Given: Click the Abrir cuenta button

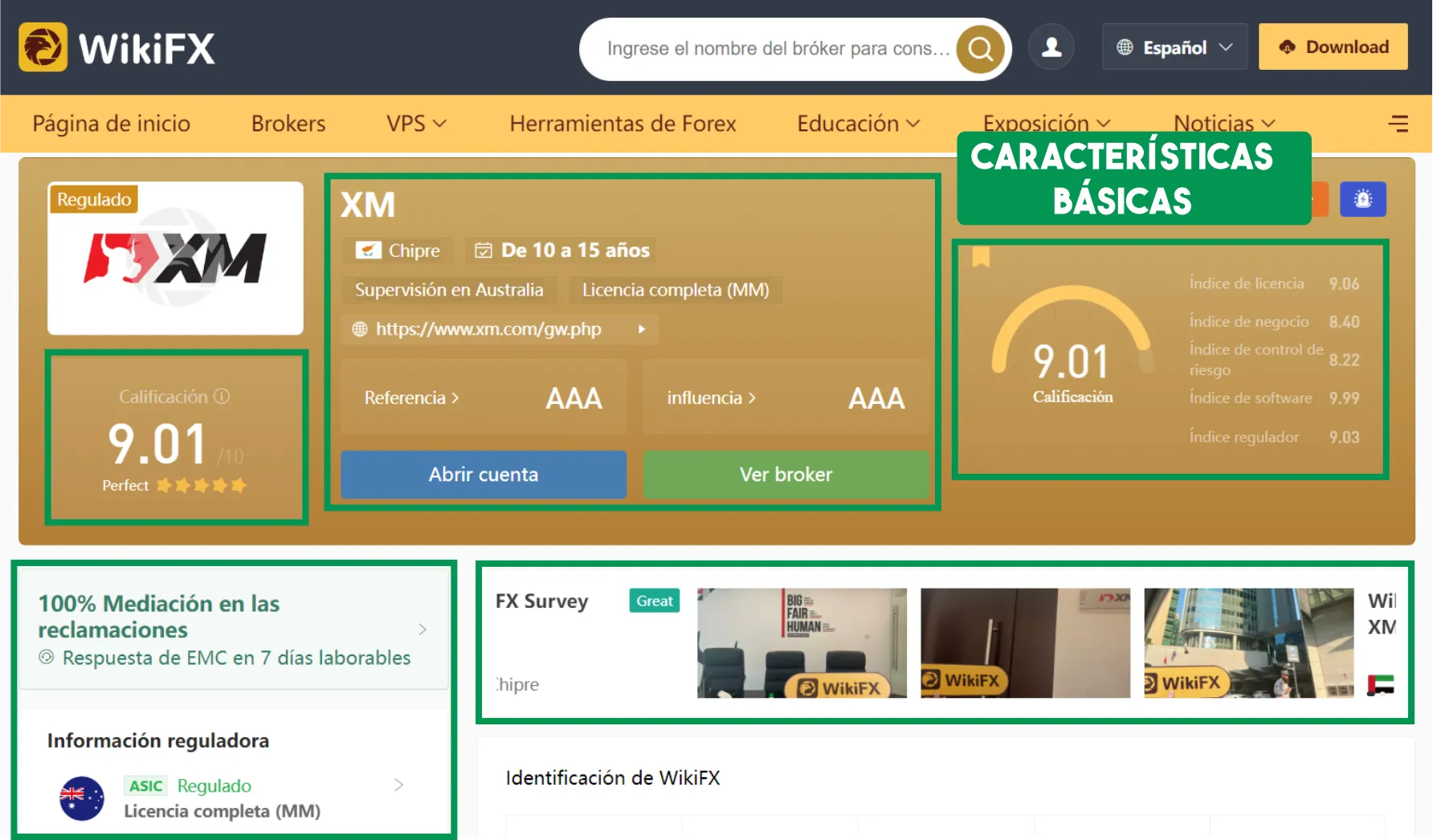Looking at the screenshot, I should click(484, 475).
